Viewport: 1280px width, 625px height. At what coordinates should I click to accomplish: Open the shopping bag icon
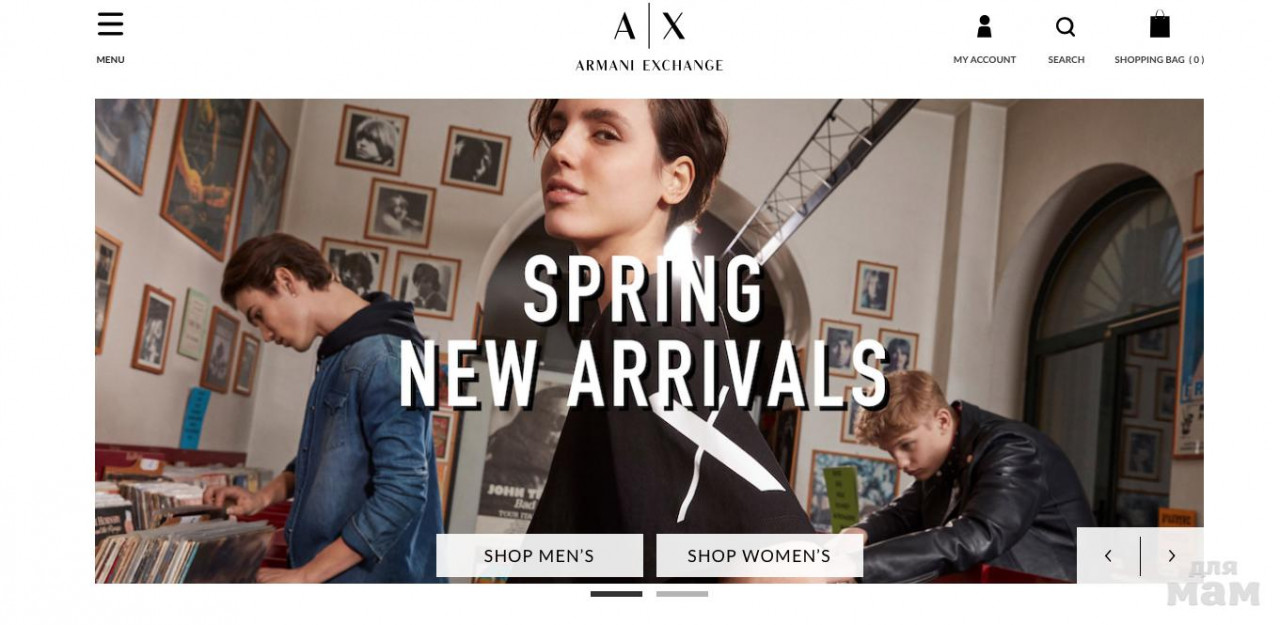pyautogui.click(x=1159, y=24)
